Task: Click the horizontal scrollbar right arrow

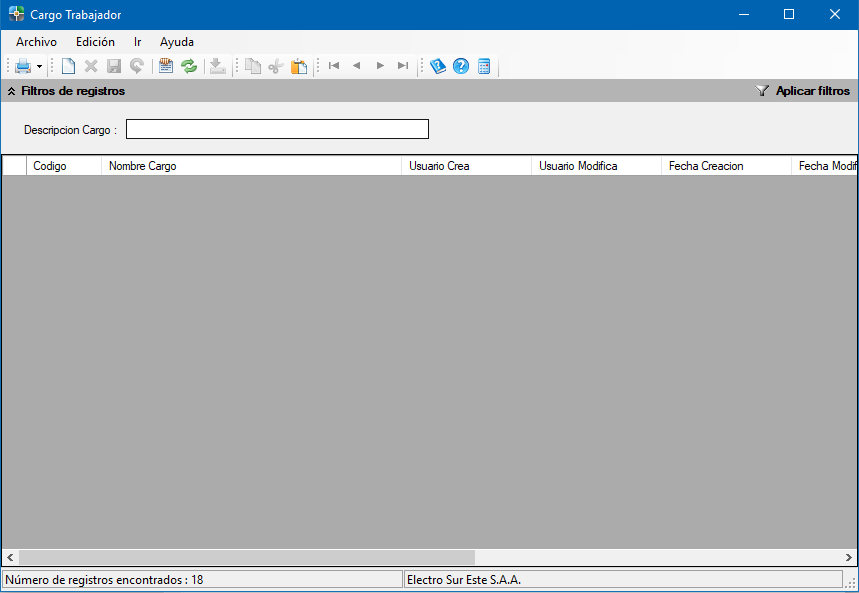Action: coord(849,557)
